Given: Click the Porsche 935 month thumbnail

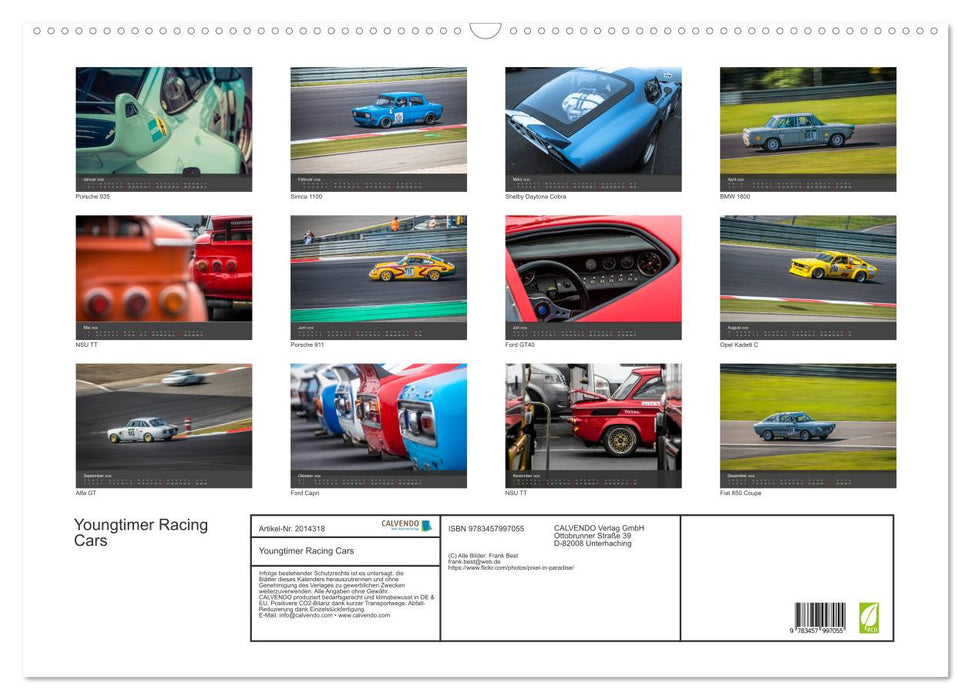Looking at the screenshot, I should (x=163, y=127).
